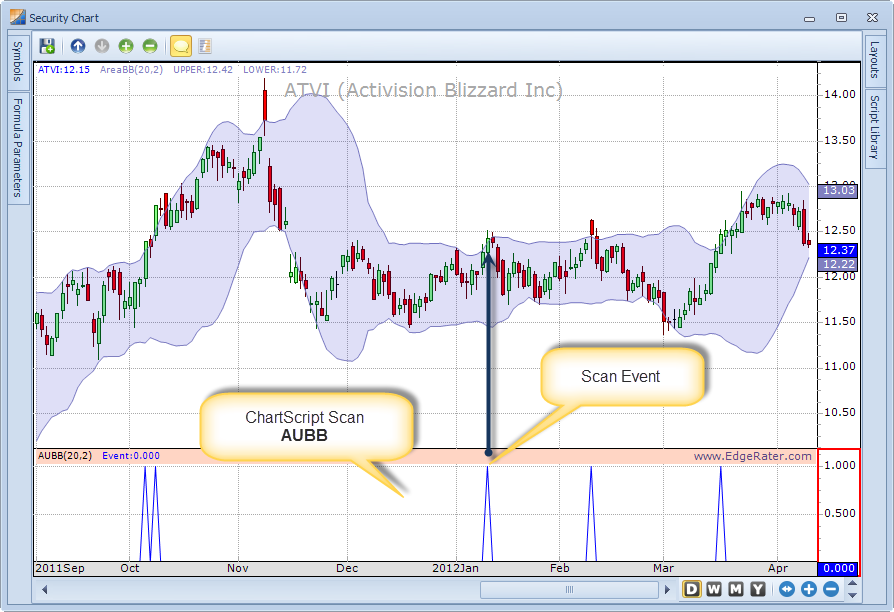This screenshot has height=612, width=894.
Task: Click the blue 0.000 event axis marker
Action: click(x=838, y=568)
